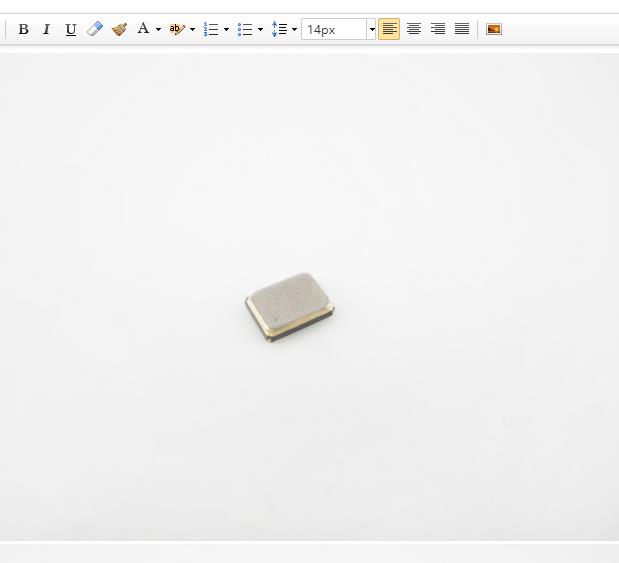The image size is (619, 563).
Task: Insert a numbered list
Action: click(211, 29)
